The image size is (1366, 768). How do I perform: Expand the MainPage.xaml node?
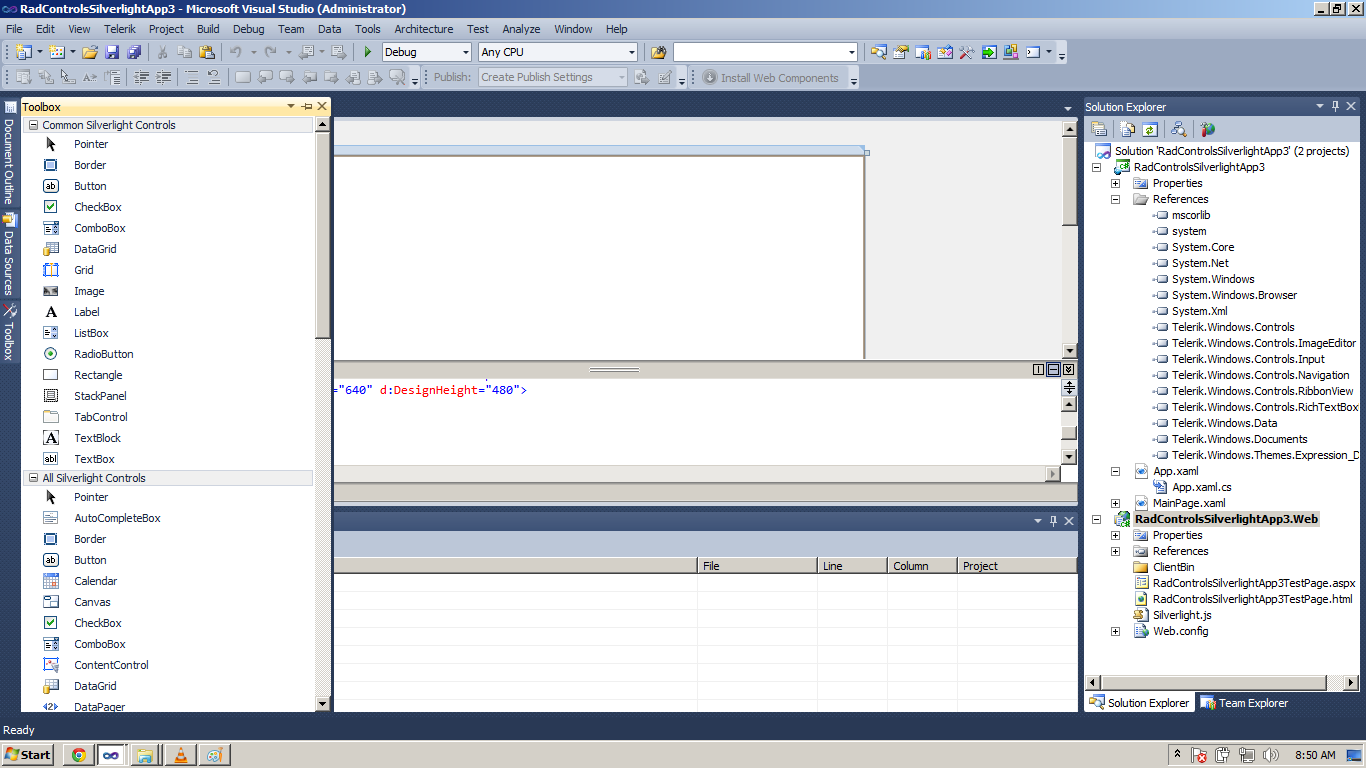tap(1116, 503)
